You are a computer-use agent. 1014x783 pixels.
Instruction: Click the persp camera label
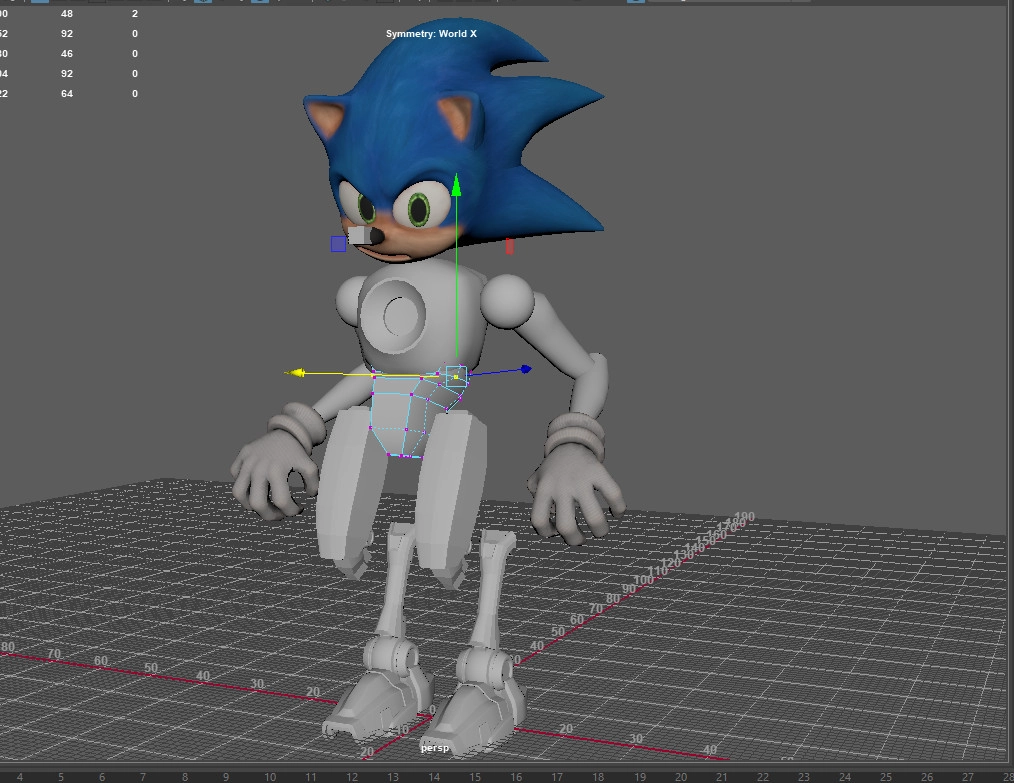pos(435,748)
